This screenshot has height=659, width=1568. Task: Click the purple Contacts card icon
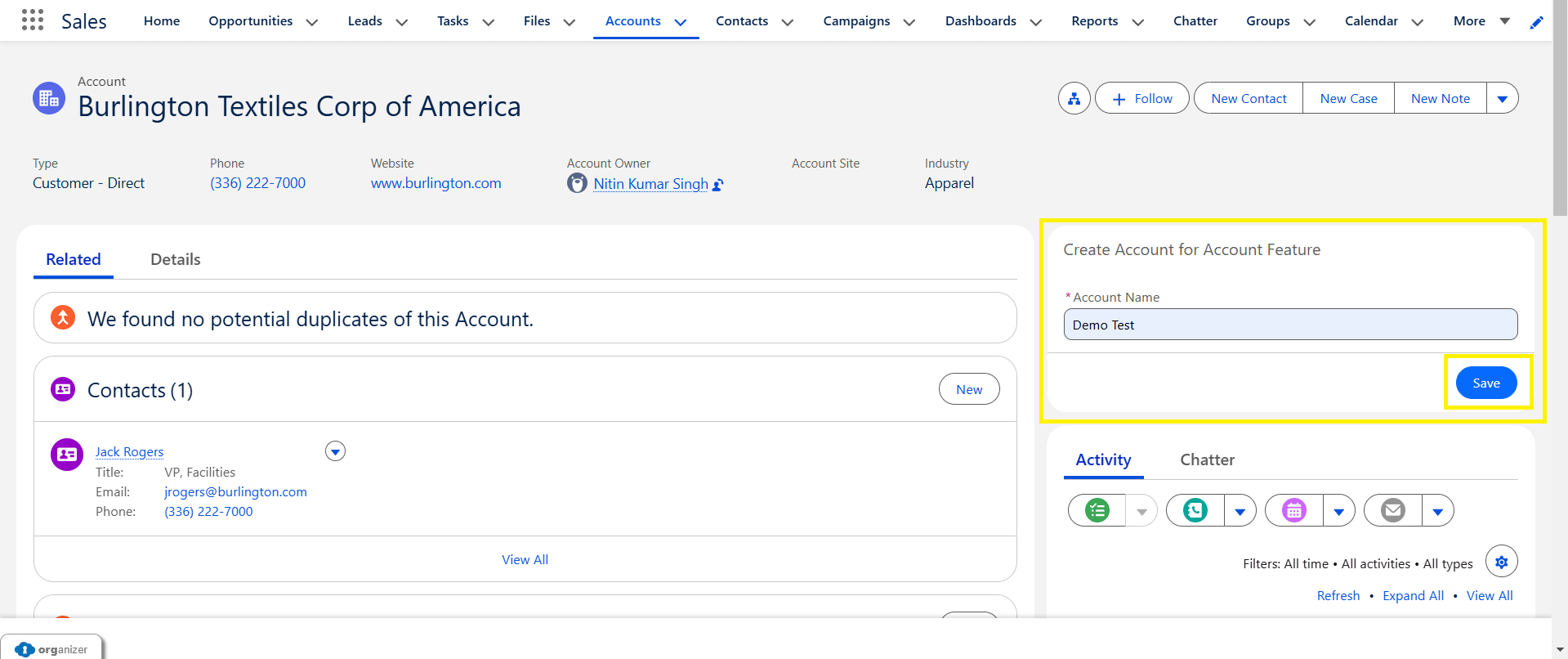tap(63, 389)
